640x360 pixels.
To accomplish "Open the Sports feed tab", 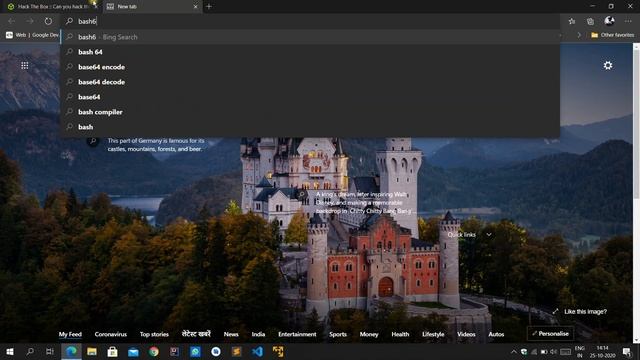I will tap(338, 334).
